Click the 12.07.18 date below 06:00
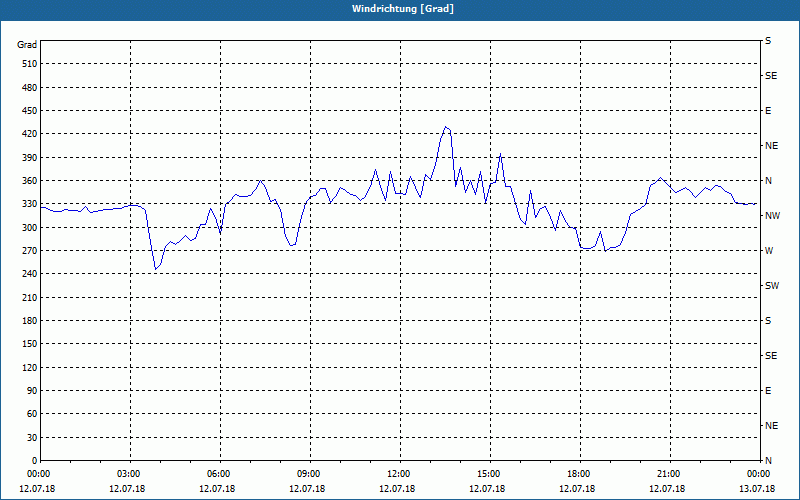Screen dimensions: 800x500 coord(217,489)
